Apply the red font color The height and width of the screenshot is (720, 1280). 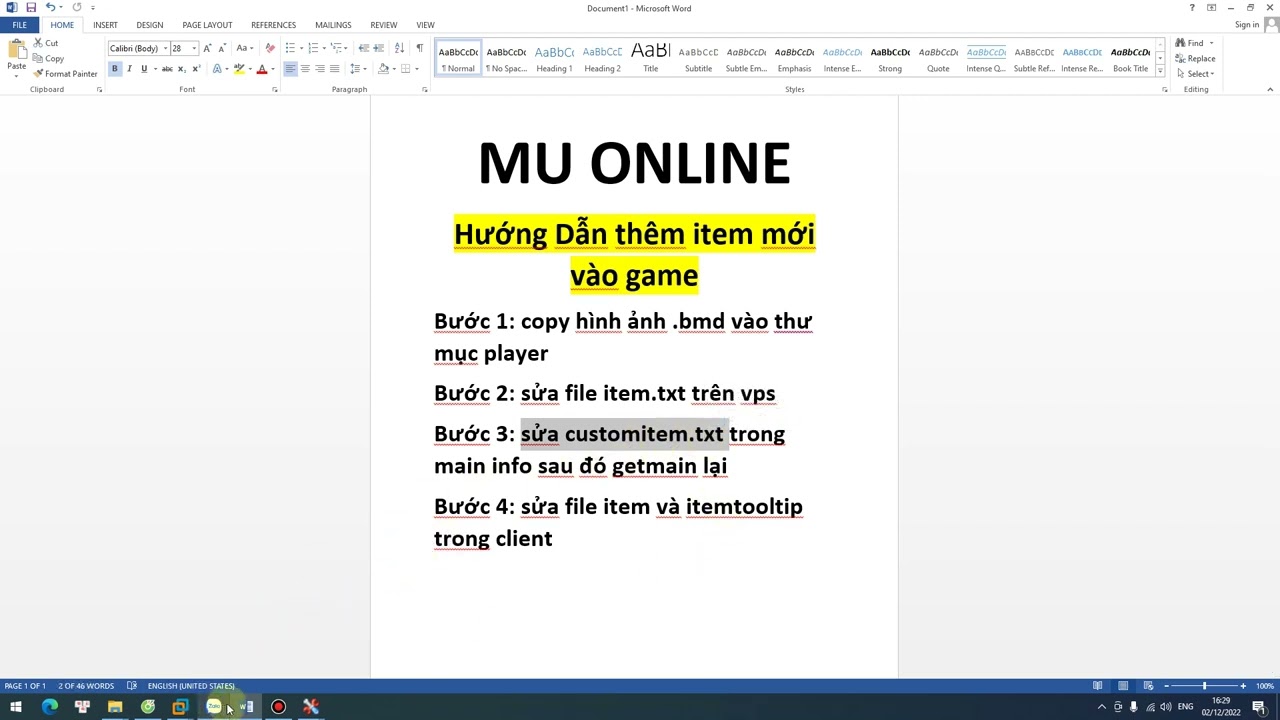(261, 69)
